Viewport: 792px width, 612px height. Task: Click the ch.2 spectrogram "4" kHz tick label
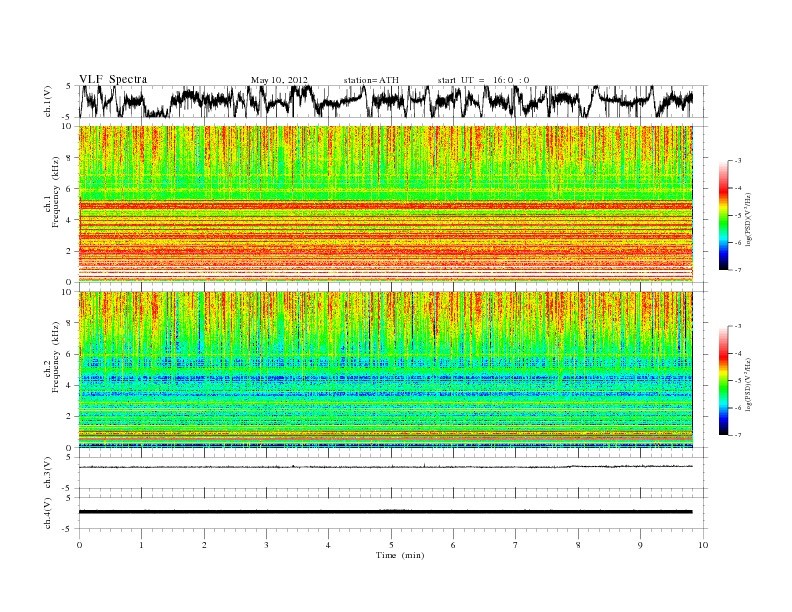tap(70, 386)
